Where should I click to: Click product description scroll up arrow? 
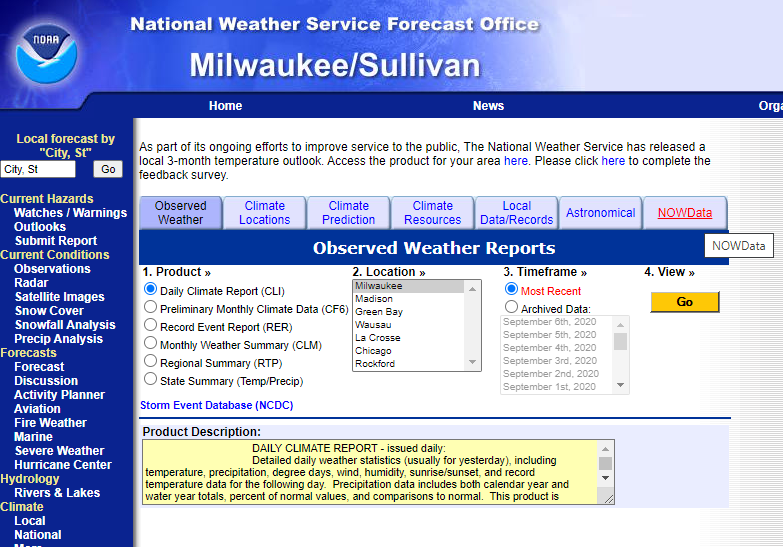[x=605, y=449]
